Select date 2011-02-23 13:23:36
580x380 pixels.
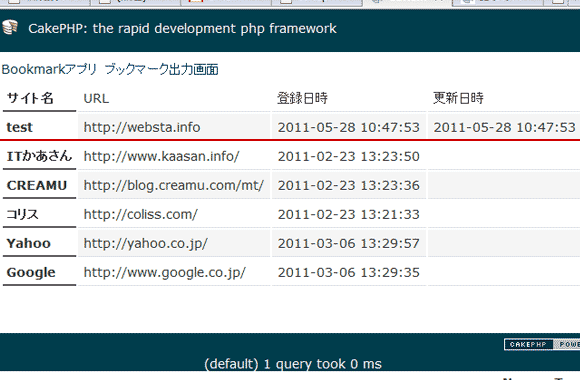(x=349, y=185)
